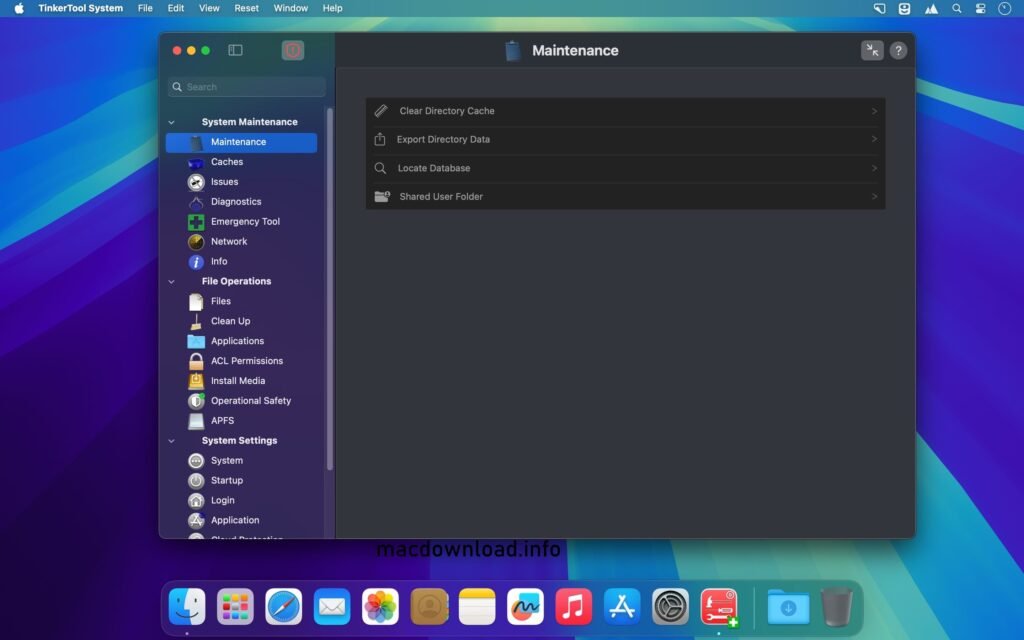The image size is (1024, 640).
Task: Select the Install Media icon in sidebar
Action: 196,381
